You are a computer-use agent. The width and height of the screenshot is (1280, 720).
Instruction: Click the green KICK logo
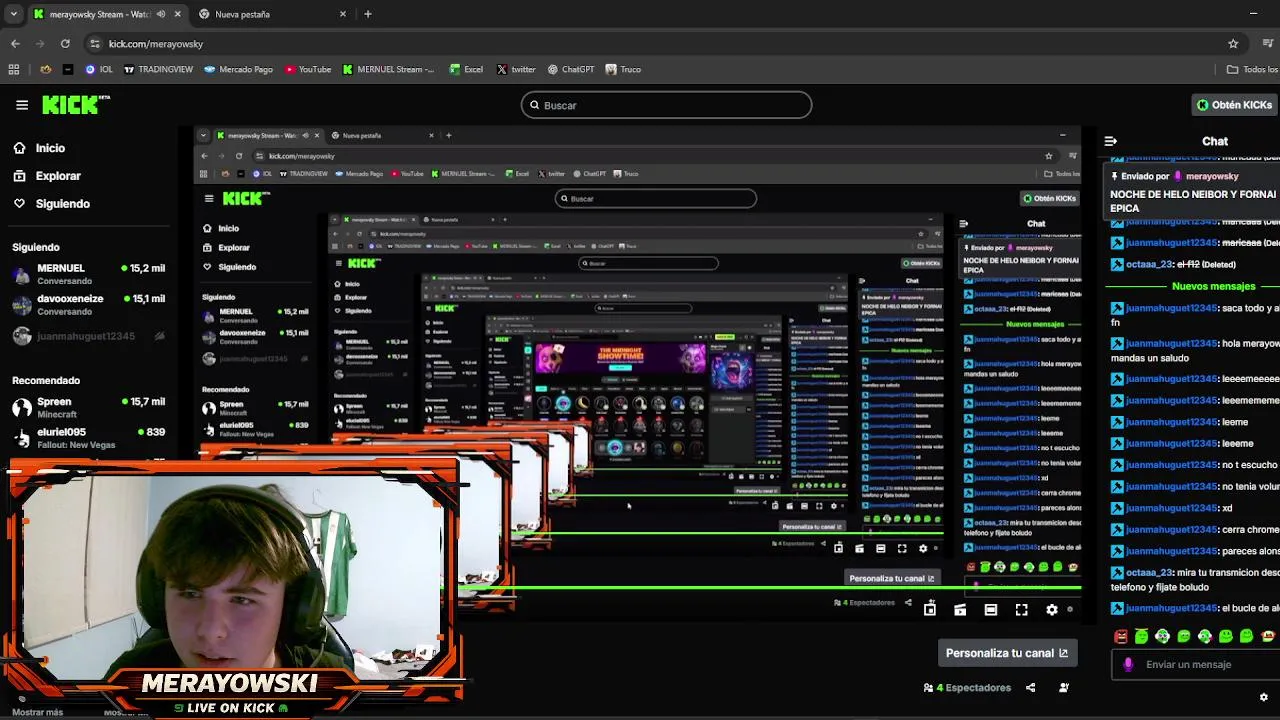click(x=75, y=105)
